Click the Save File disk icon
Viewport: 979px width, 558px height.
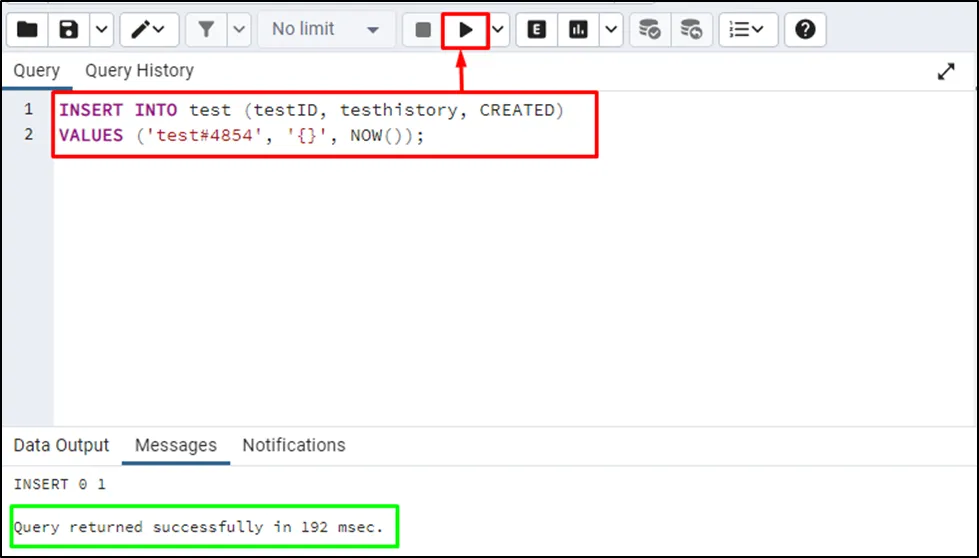tap(69, 30)
